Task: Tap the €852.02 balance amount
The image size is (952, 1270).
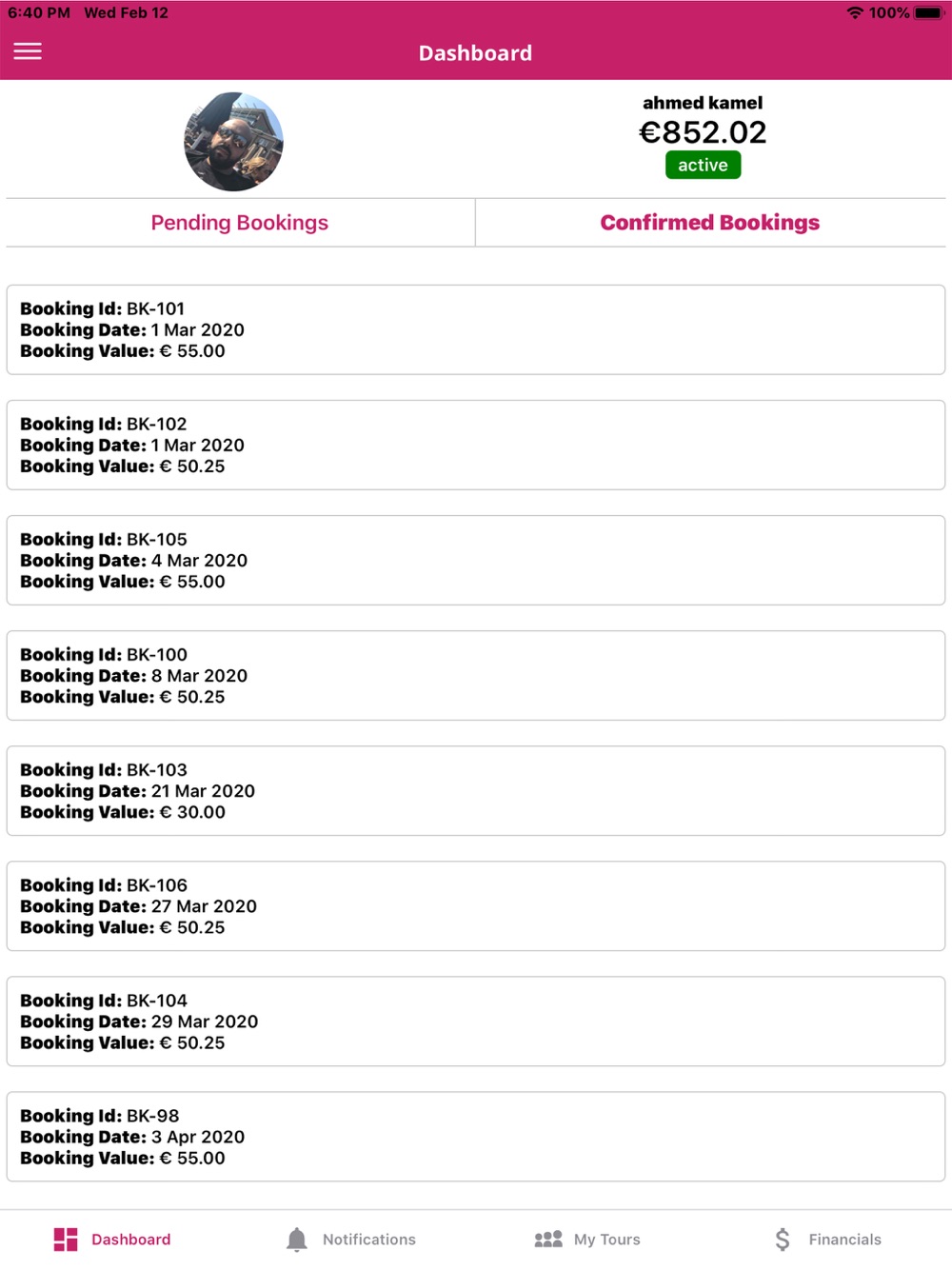Action: (x=703, y=132)
